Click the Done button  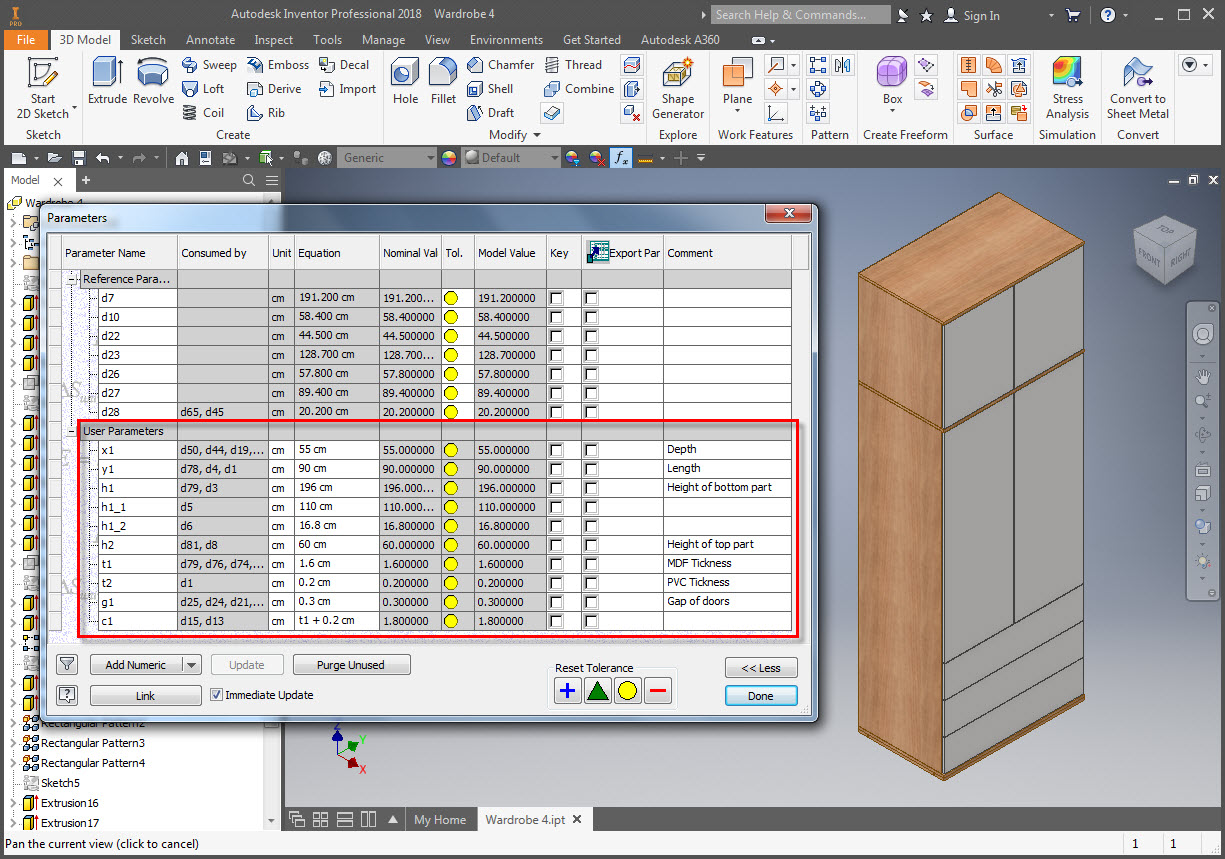pyautogui.click(x=760, y=696)
